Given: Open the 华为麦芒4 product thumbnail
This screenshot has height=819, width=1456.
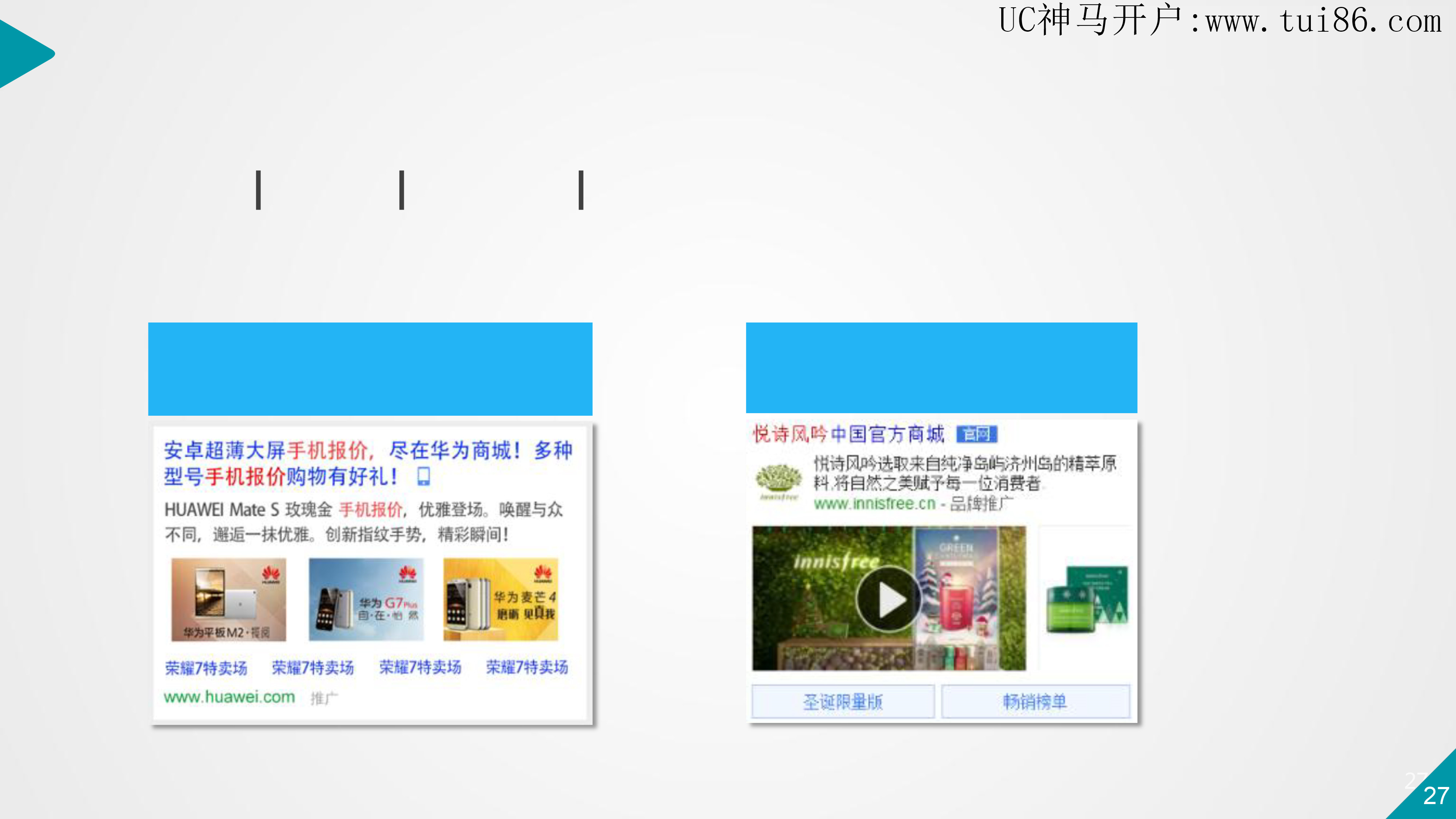Looking at the screenshot, I should (501, 600).
